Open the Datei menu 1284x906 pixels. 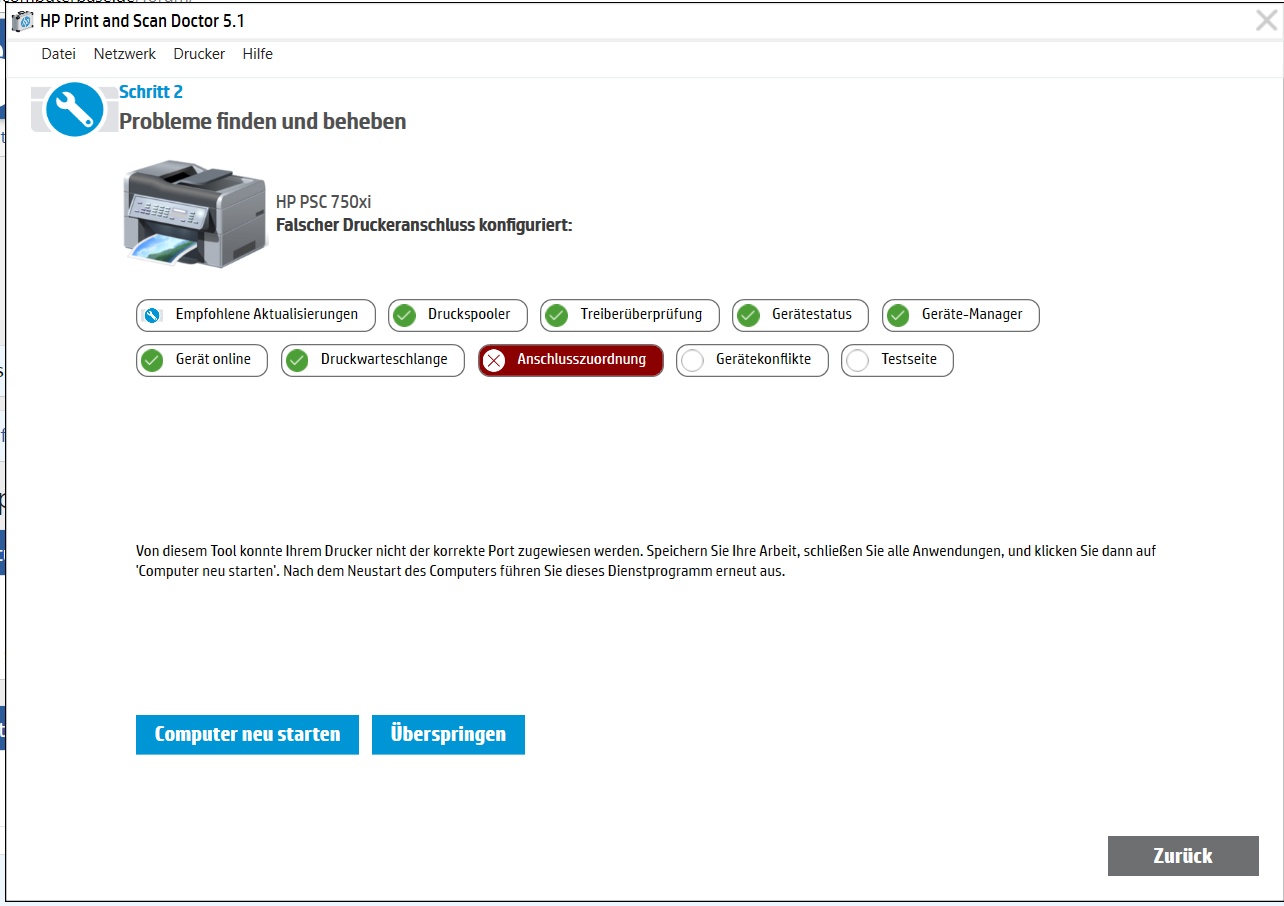(59, 54)
